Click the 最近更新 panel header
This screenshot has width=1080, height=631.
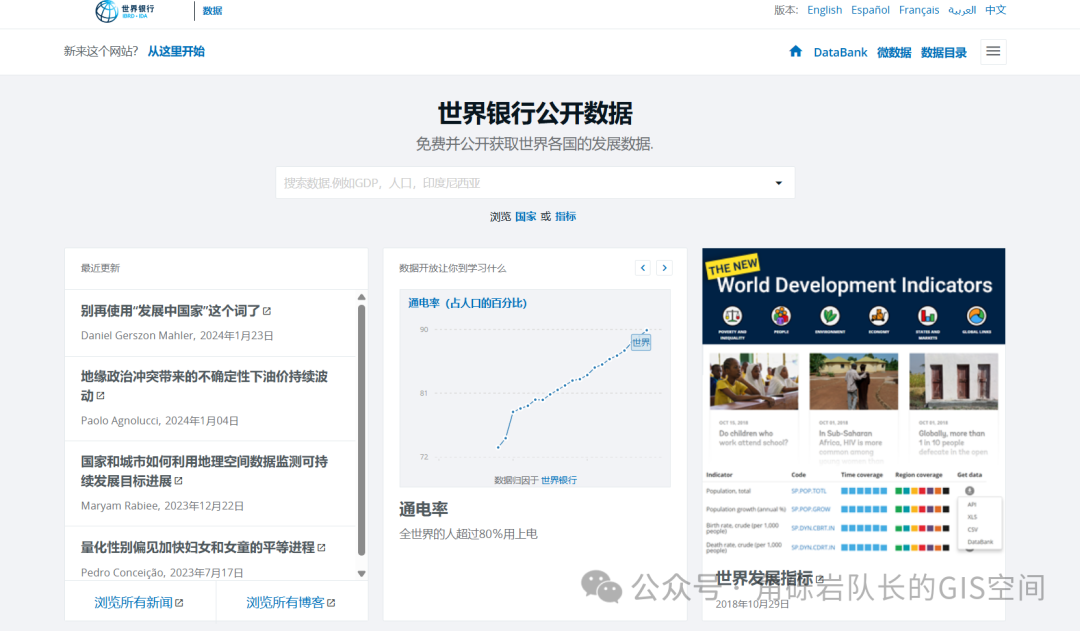(x=101, y=268)
